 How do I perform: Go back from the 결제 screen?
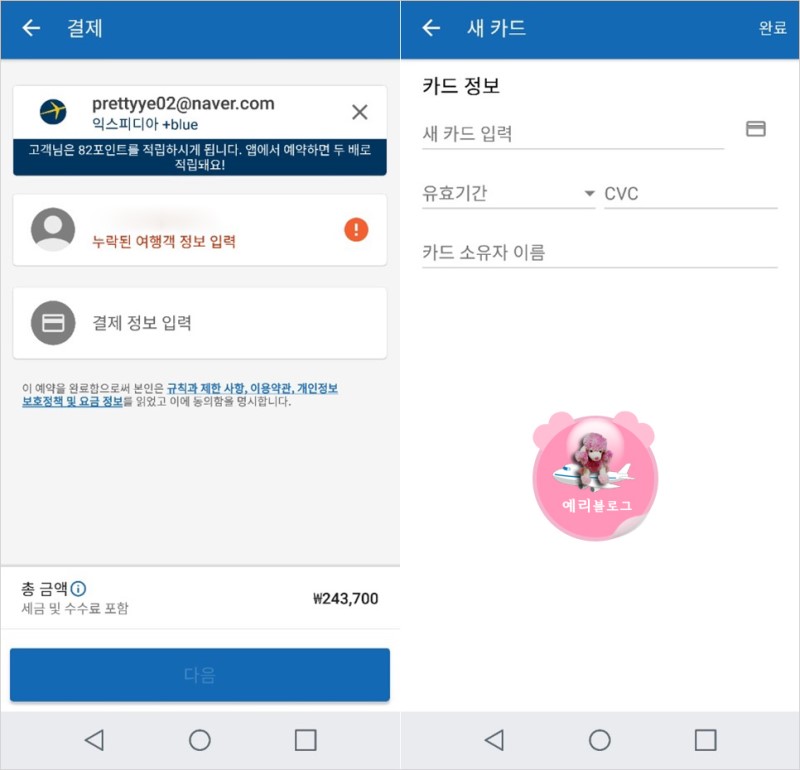[x=31, y=28]
